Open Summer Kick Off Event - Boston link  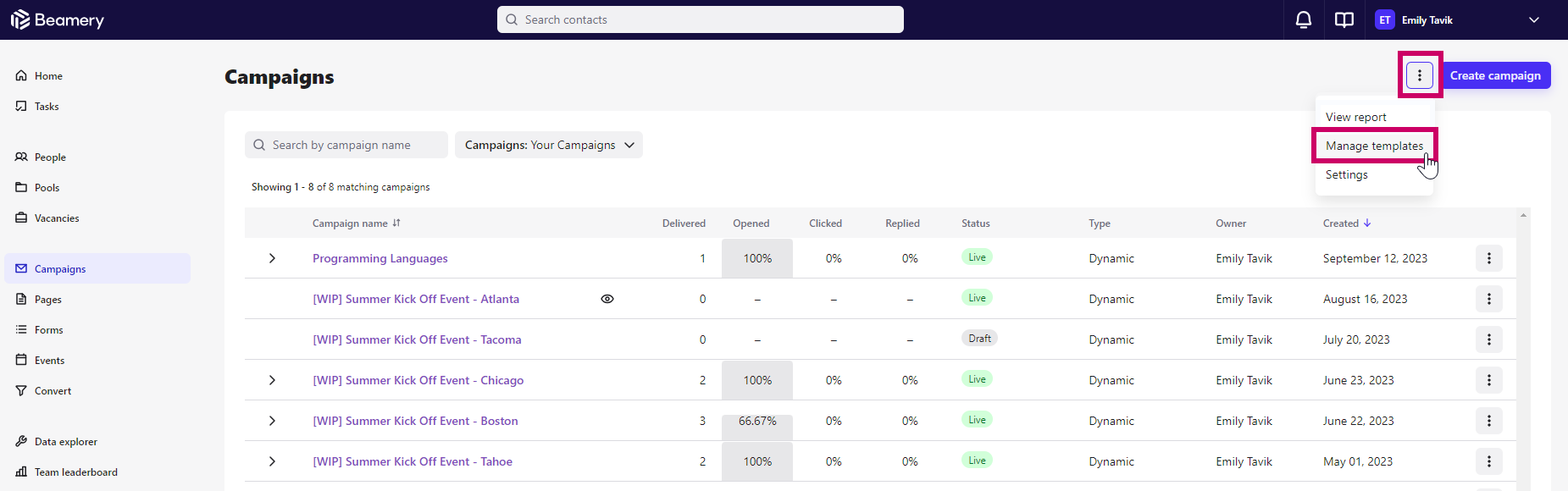point(415,421)
